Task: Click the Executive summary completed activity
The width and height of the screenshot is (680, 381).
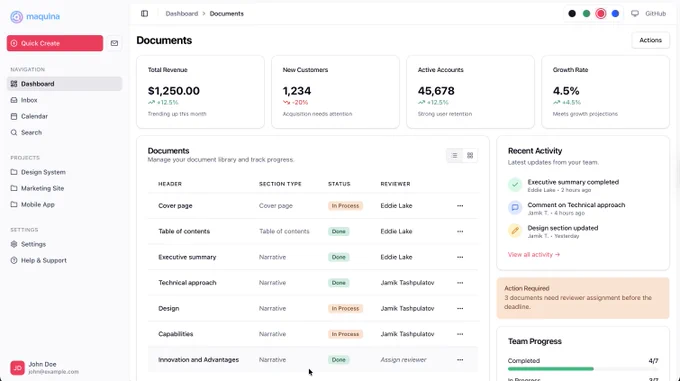Action: click(x=573, y=185)
